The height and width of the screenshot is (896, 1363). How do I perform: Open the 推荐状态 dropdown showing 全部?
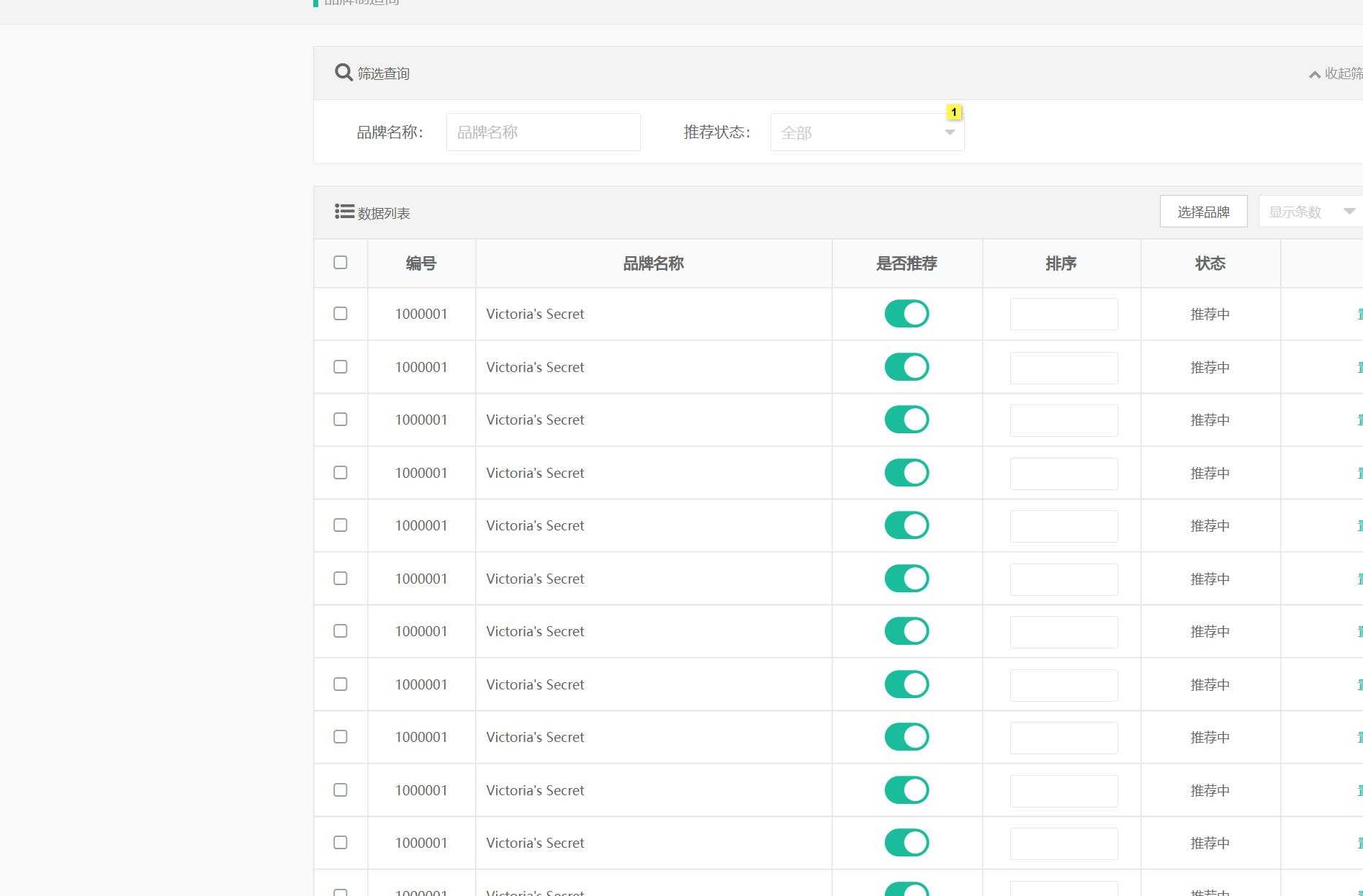867,132
